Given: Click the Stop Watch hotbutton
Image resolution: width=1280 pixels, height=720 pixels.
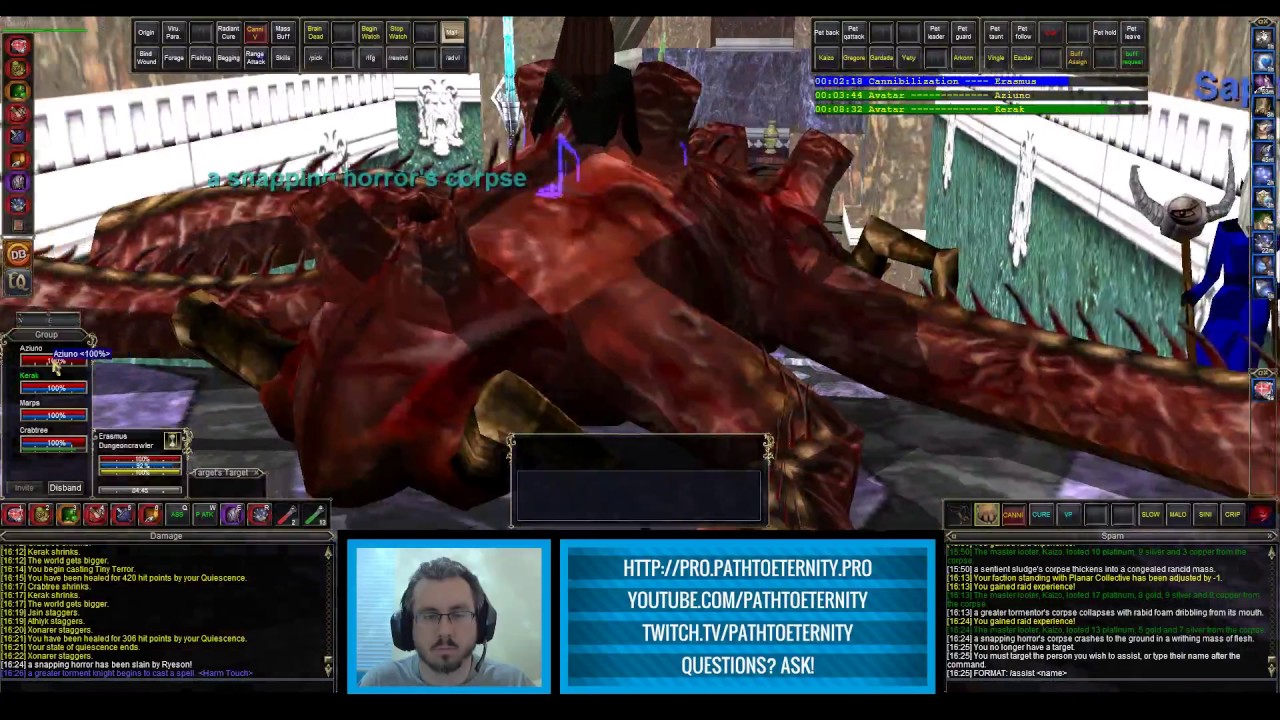Looking at the screenshot, I should pos(398,33).
